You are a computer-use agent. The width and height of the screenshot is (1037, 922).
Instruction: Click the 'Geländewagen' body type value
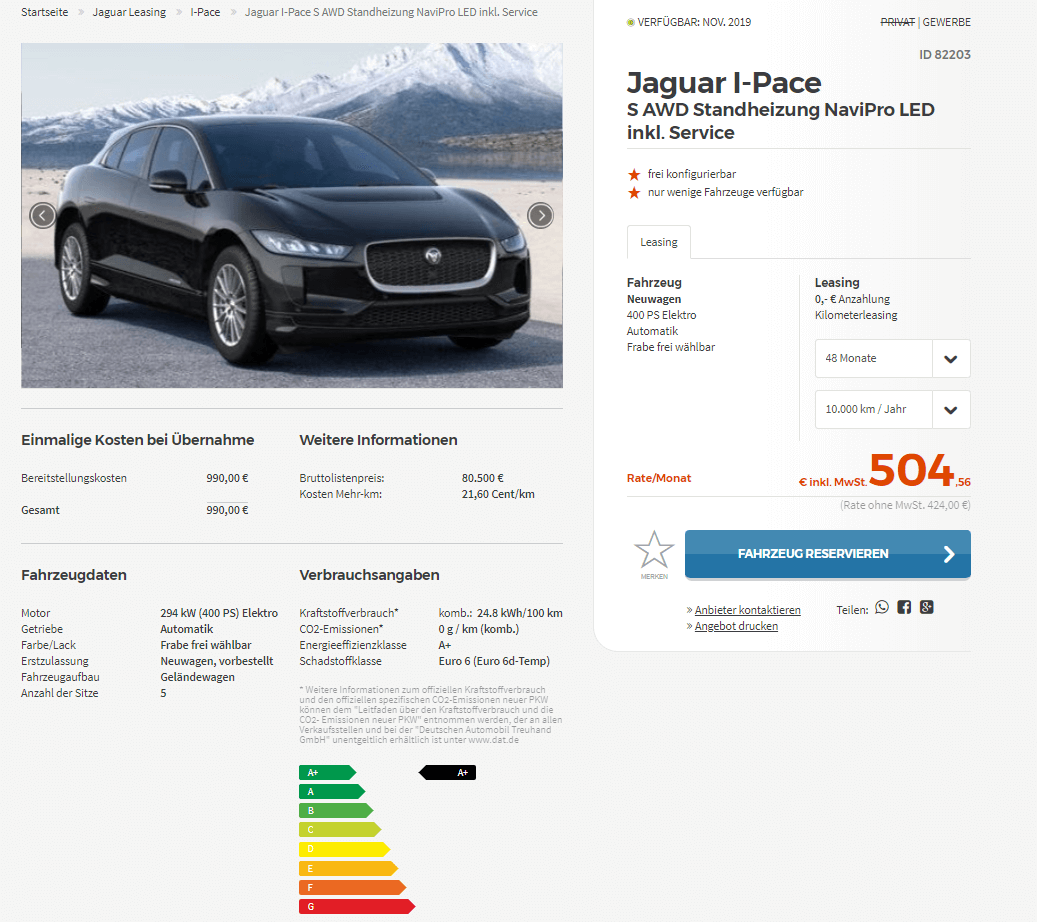click(x=198, y=677)
